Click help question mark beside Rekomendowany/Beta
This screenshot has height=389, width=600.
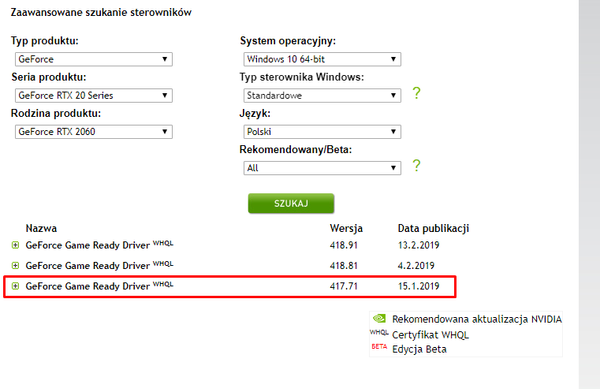click(416, 165)
